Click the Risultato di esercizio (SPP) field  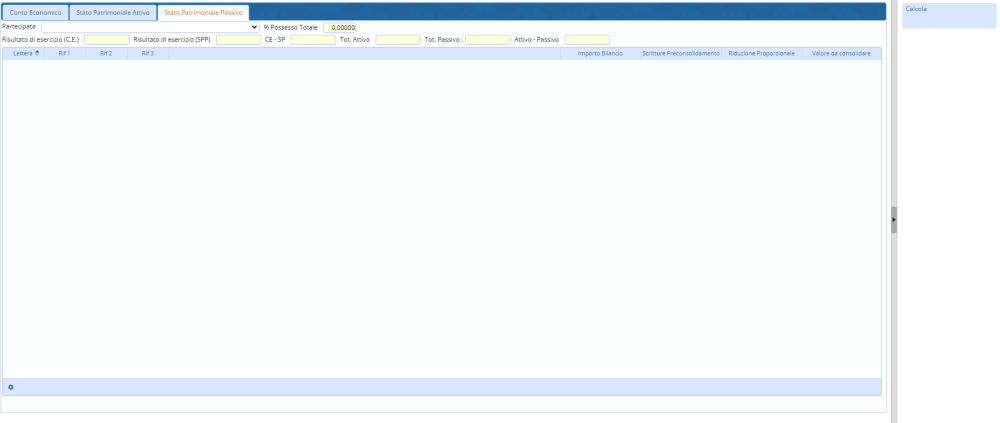[x=238, y=40]
